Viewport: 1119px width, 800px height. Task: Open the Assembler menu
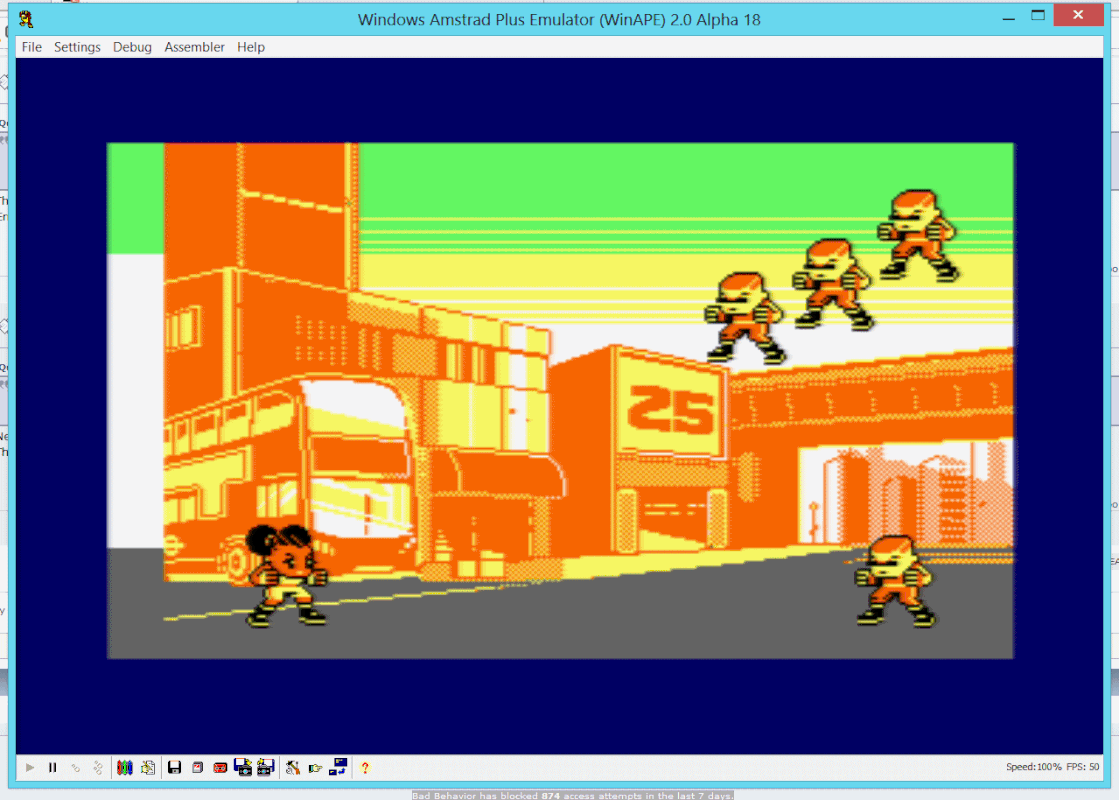[194, 47]
